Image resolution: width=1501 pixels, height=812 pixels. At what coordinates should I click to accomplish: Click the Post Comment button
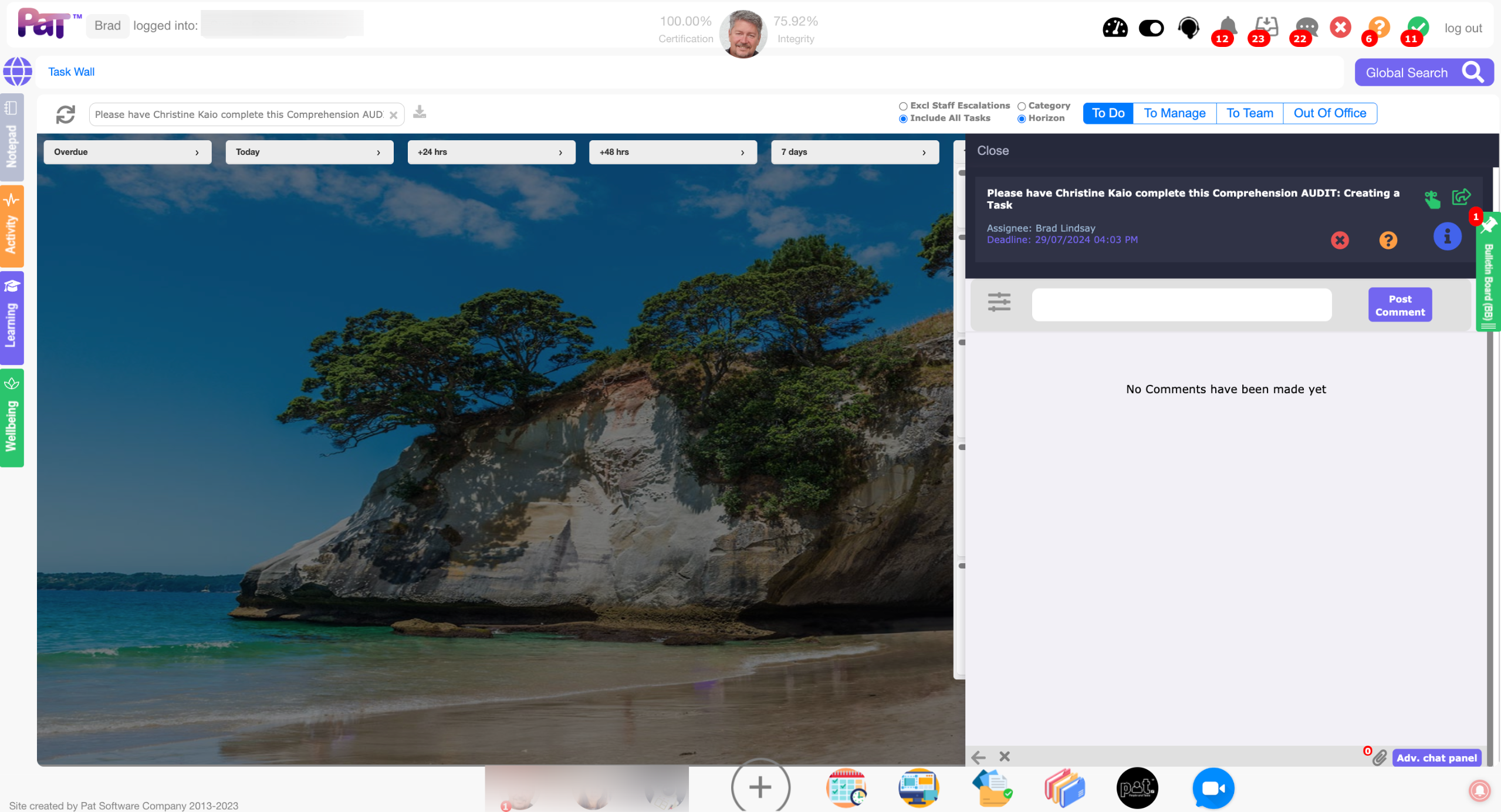click(x=1399, y=305)
